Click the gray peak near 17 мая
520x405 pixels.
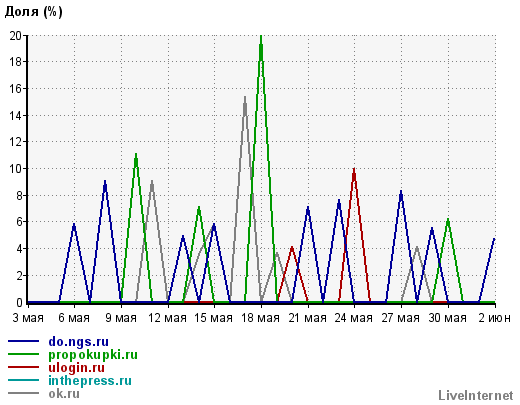[245, 99]
